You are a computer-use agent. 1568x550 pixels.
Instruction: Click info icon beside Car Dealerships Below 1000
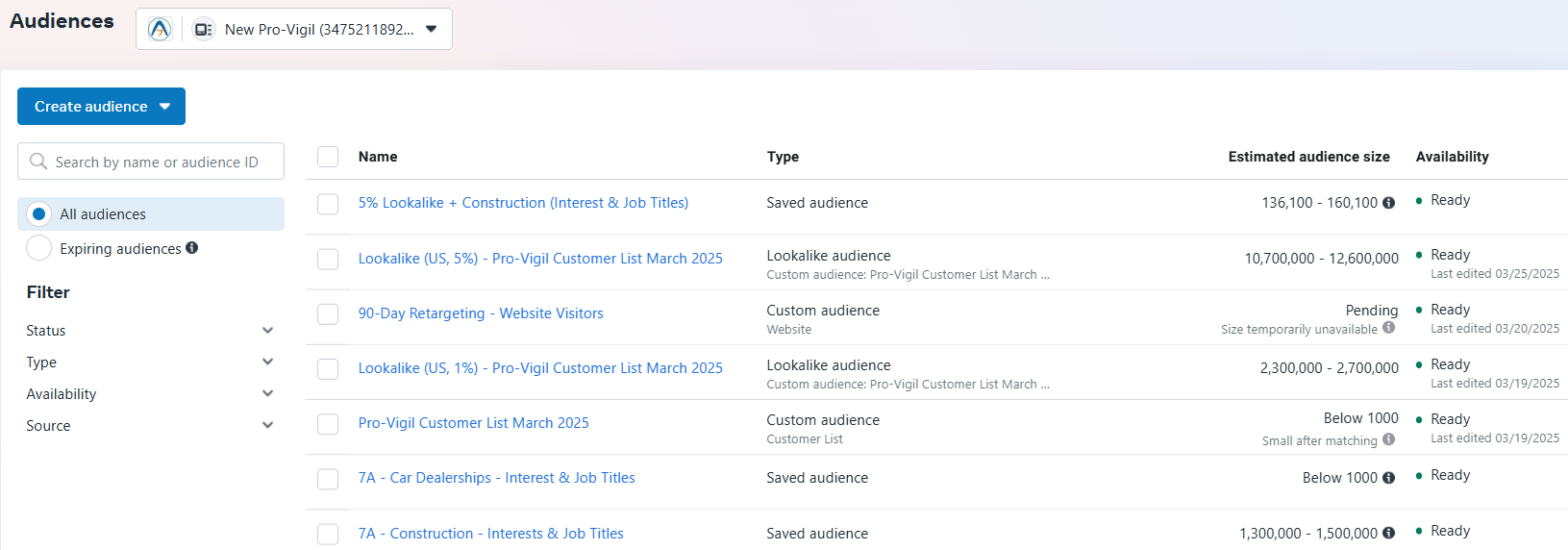pos(1388,478)
